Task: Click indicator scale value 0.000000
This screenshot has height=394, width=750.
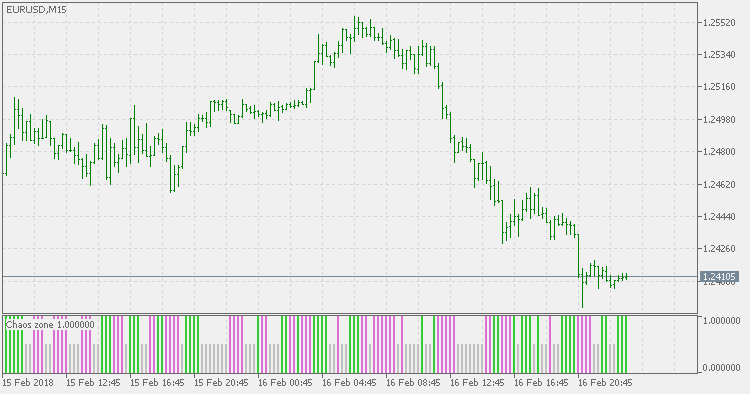Action: pyautogui.click(x=721, y=368)
